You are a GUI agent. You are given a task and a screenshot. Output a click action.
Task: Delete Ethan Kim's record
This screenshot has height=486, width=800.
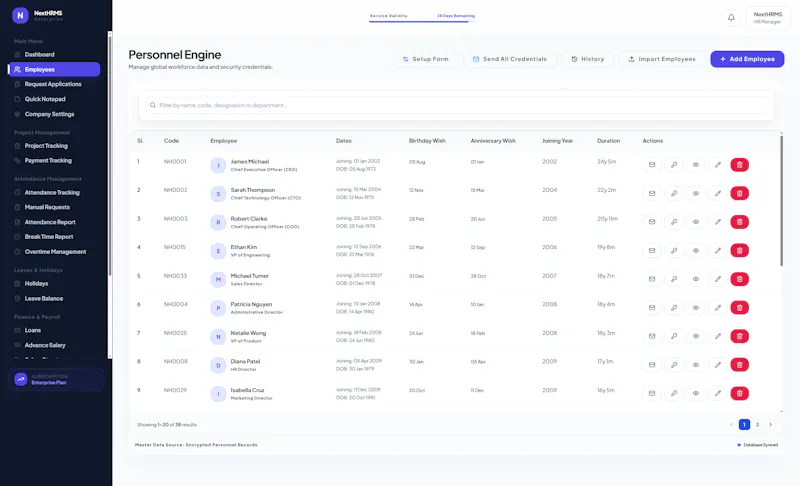[x=740, y=250]
